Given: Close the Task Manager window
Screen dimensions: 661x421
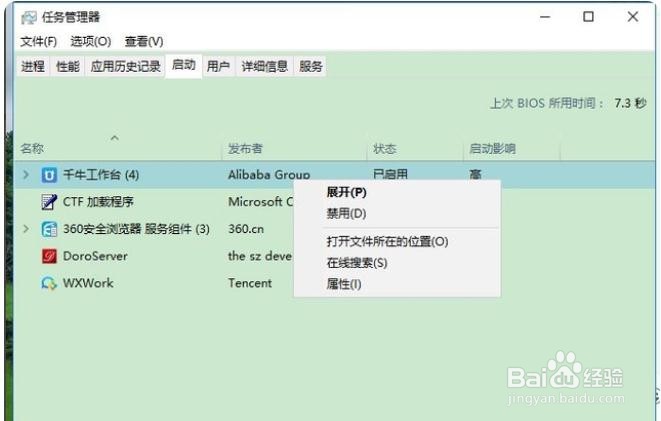Looking at the screenshot, I should (632, 17).
